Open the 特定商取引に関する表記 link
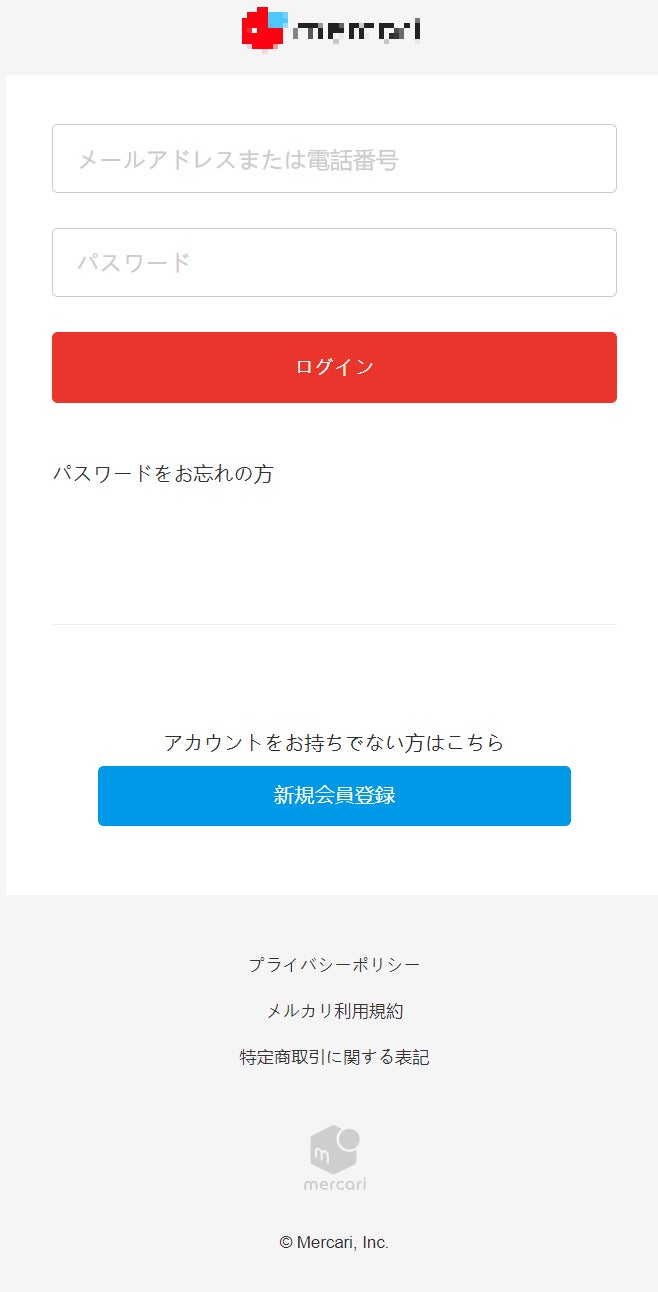This screenshot has width=658, height=1292. click(334, 1057)
